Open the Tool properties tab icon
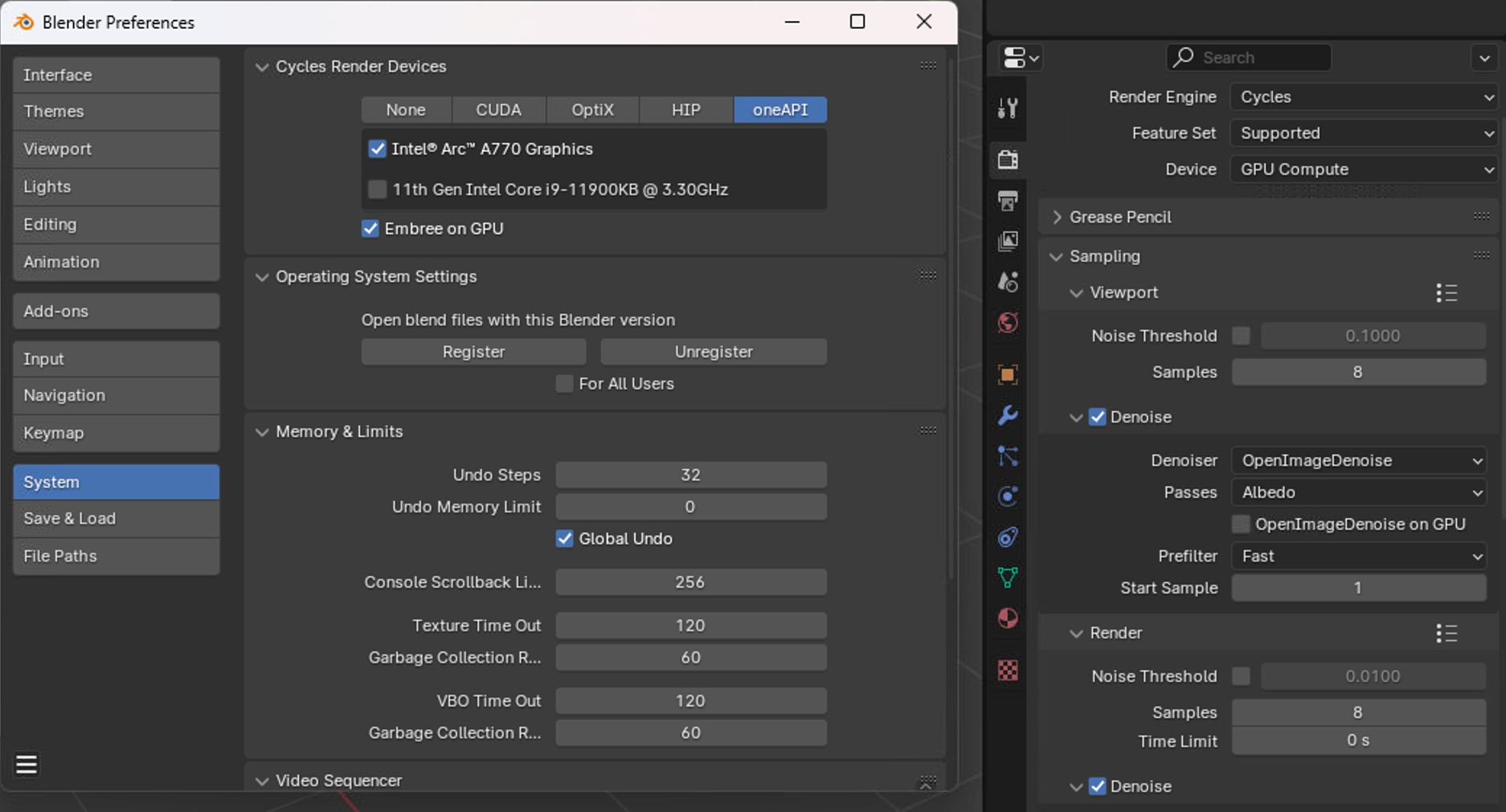 [1008, 108]
